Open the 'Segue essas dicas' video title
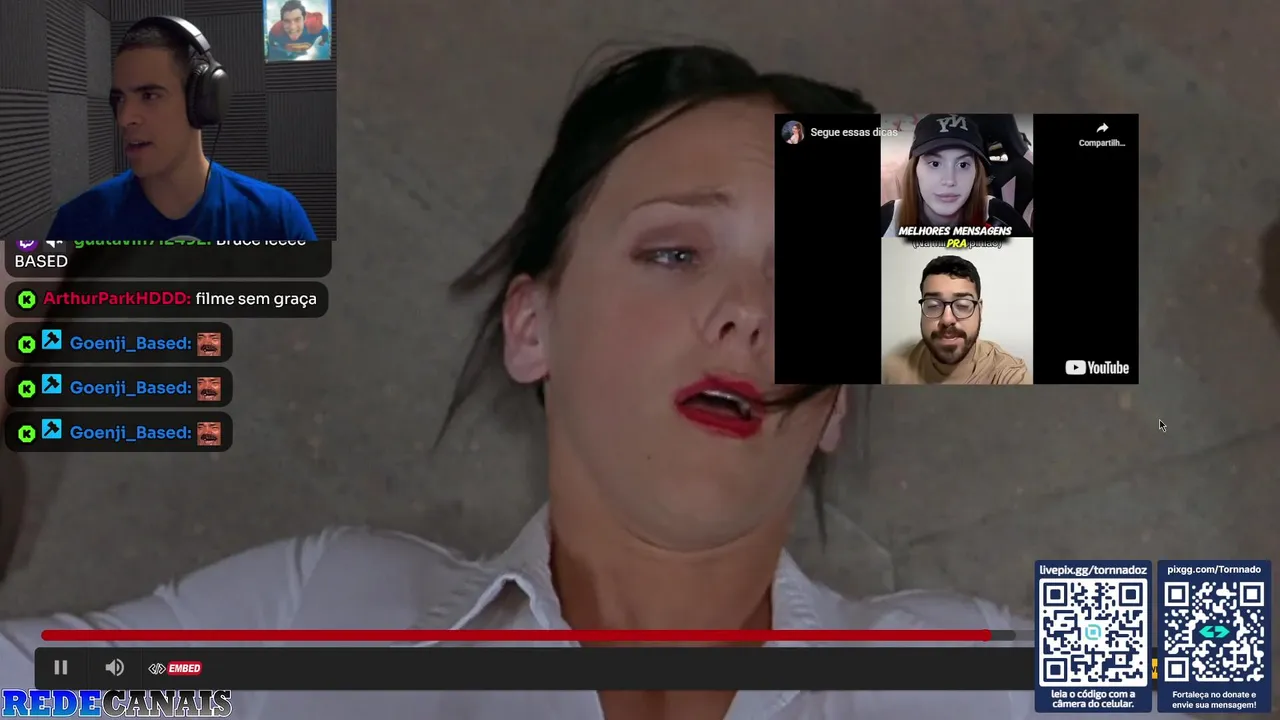 (x=853, y=132)
